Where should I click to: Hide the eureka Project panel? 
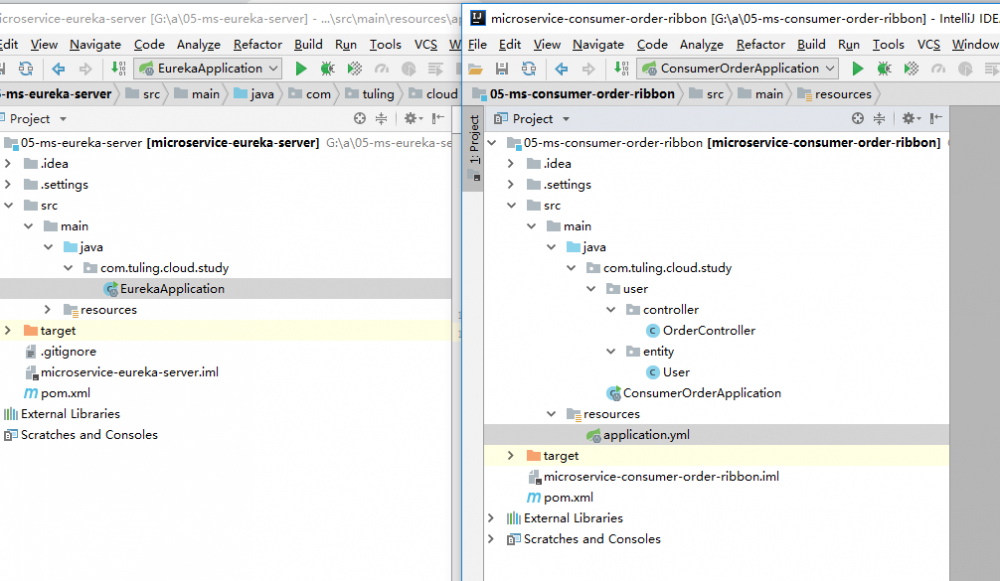click(x=438, y=119)
